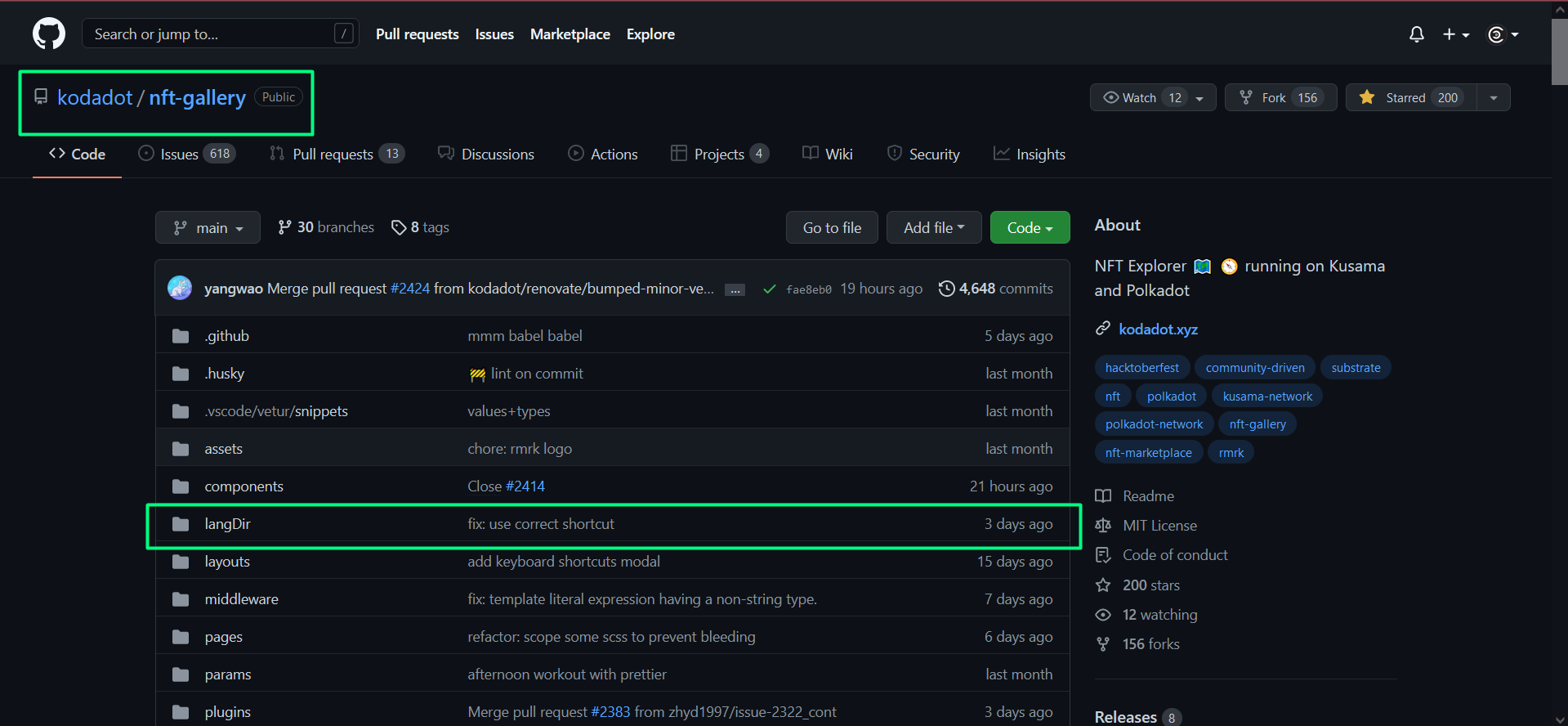Click the GitHub Octocat logo
This screenshot has height=726, width=1568.
click(49, 34)
